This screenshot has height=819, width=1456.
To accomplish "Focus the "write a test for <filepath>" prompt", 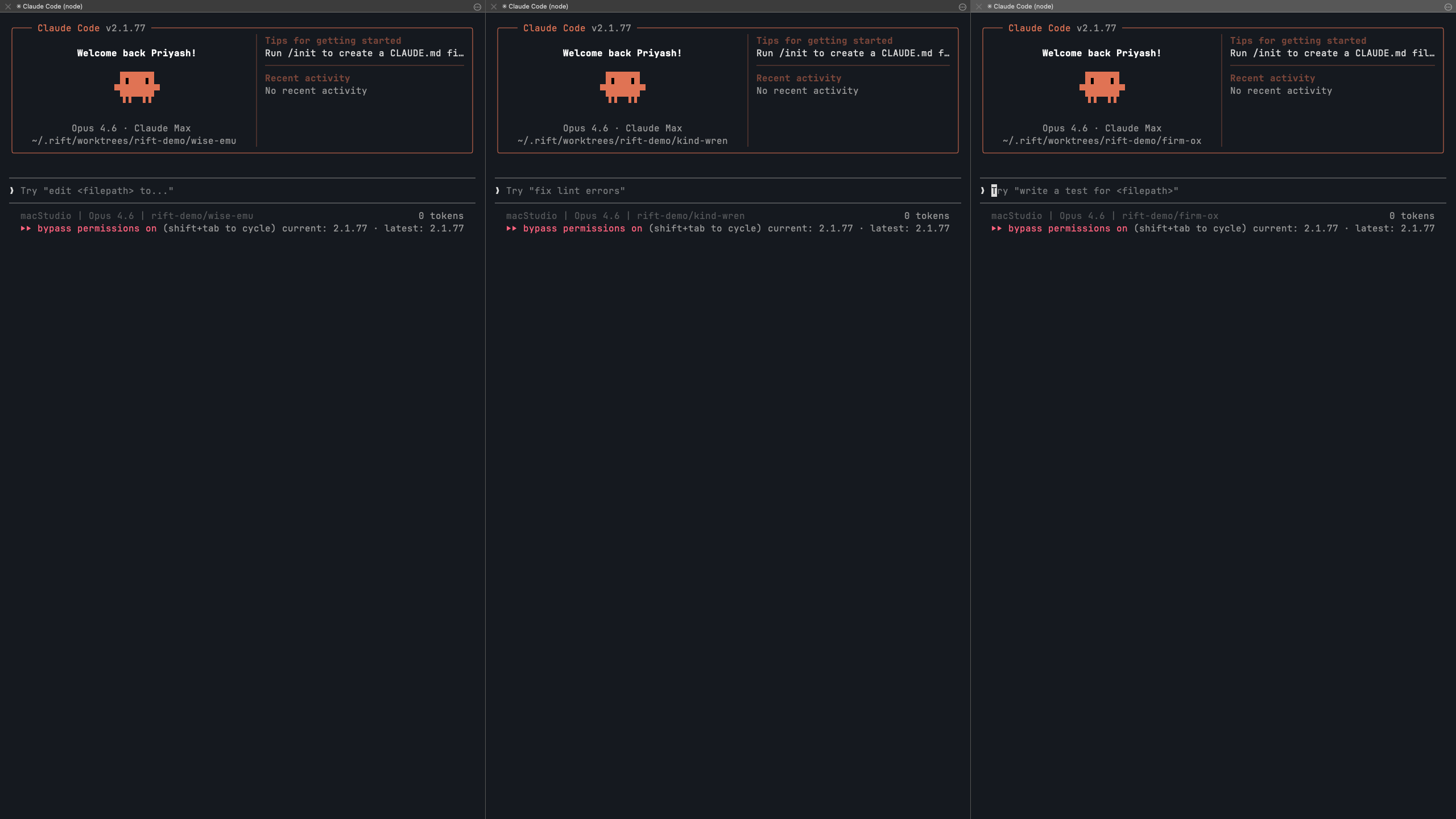I will (x=1085, y=191).
